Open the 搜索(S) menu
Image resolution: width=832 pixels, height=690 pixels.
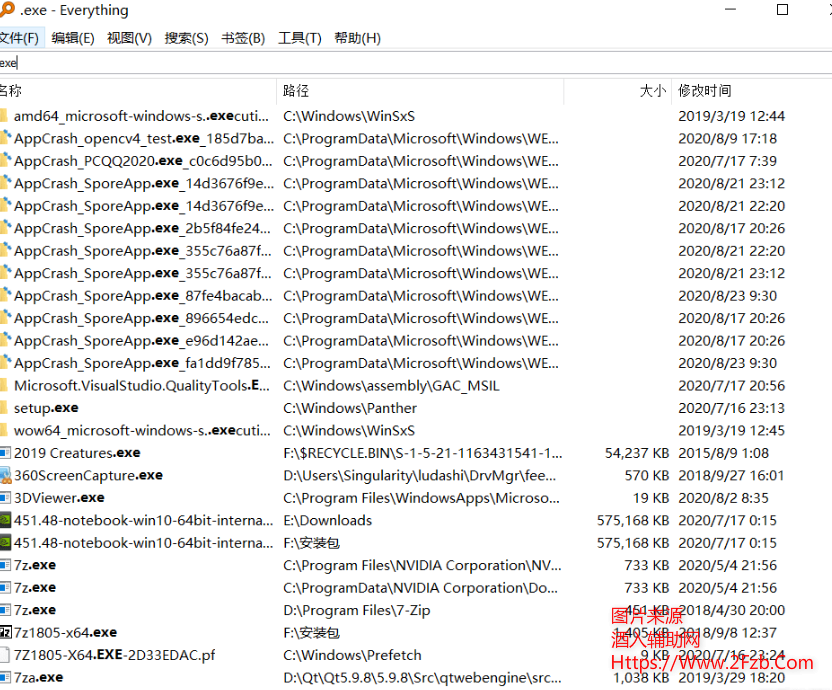coord(186,38)
